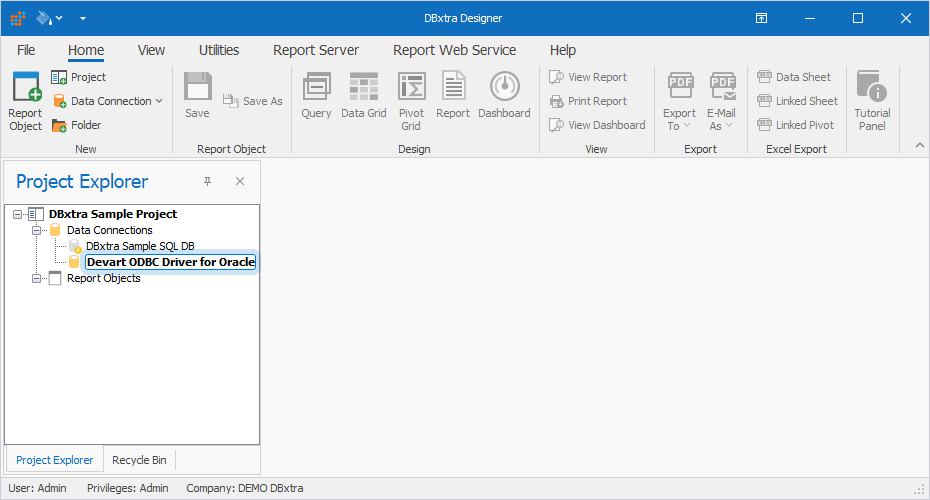Click the paint bucket skin icon

[44, 18]
